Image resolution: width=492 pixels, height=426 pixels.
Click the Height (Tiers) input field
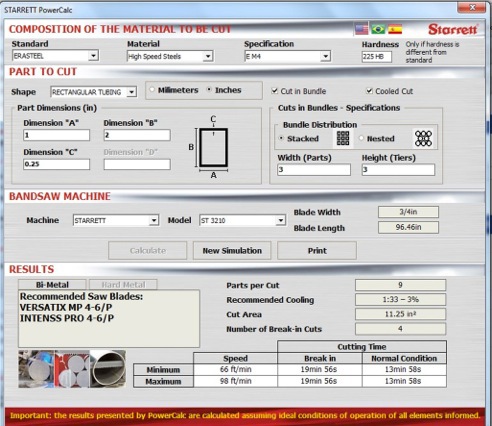[398, 169]
